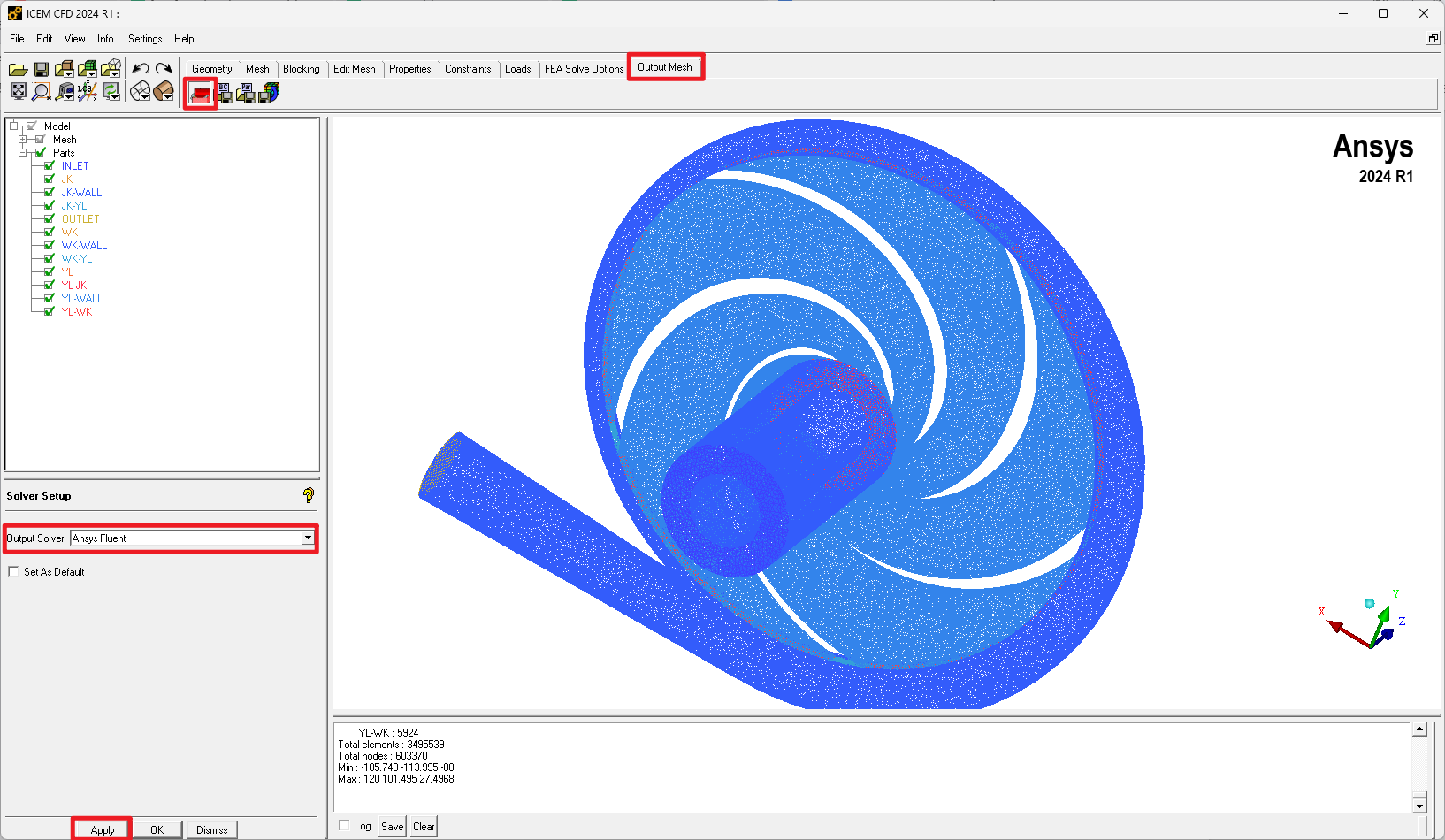Save Project with the floppy disk icon
The height and width of the screenshot is (840, 1445).
click(41, 69)
